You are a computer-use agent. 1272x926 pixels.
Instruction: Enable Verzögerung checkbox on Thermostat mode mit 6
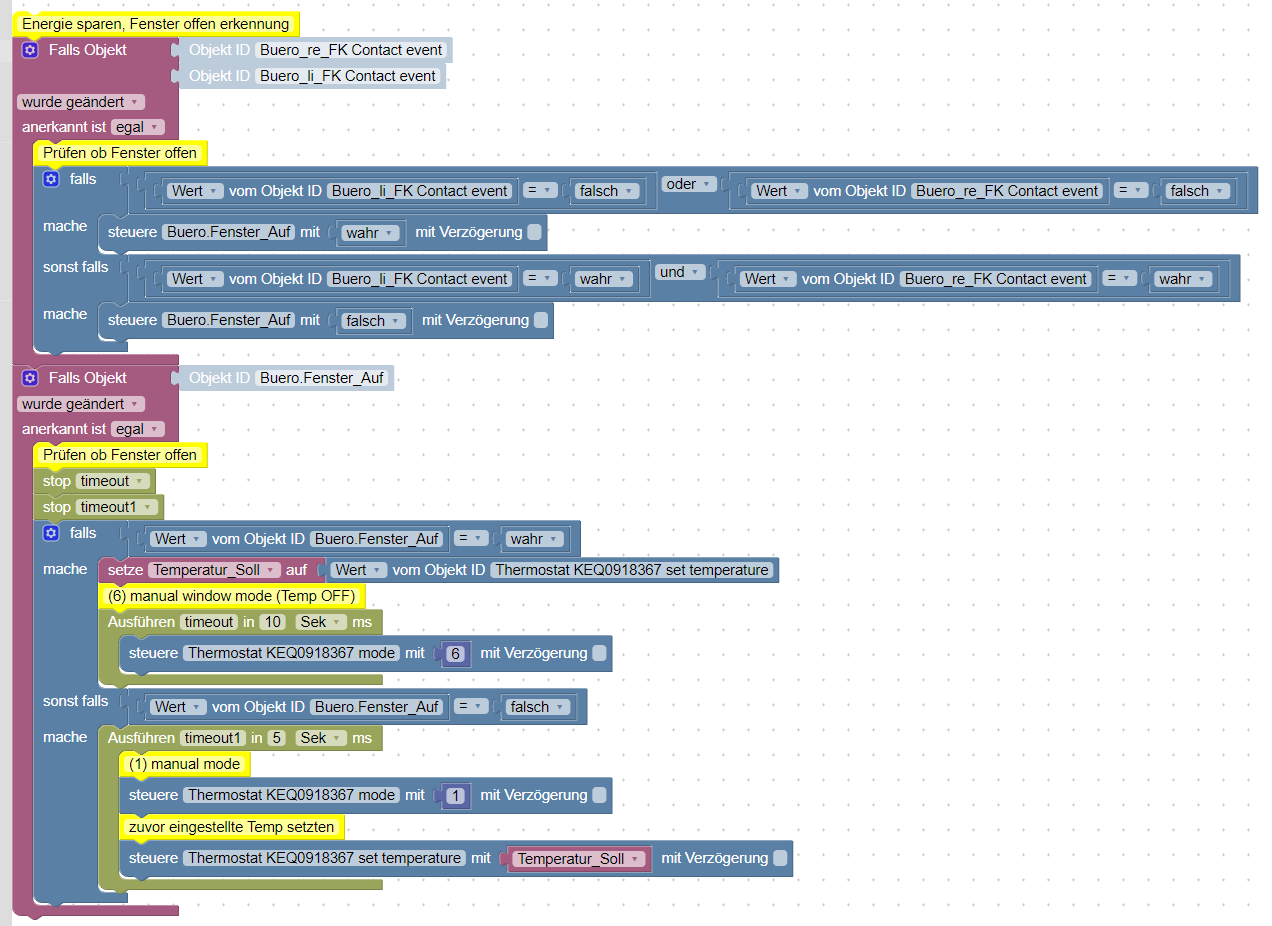point(599,653)
